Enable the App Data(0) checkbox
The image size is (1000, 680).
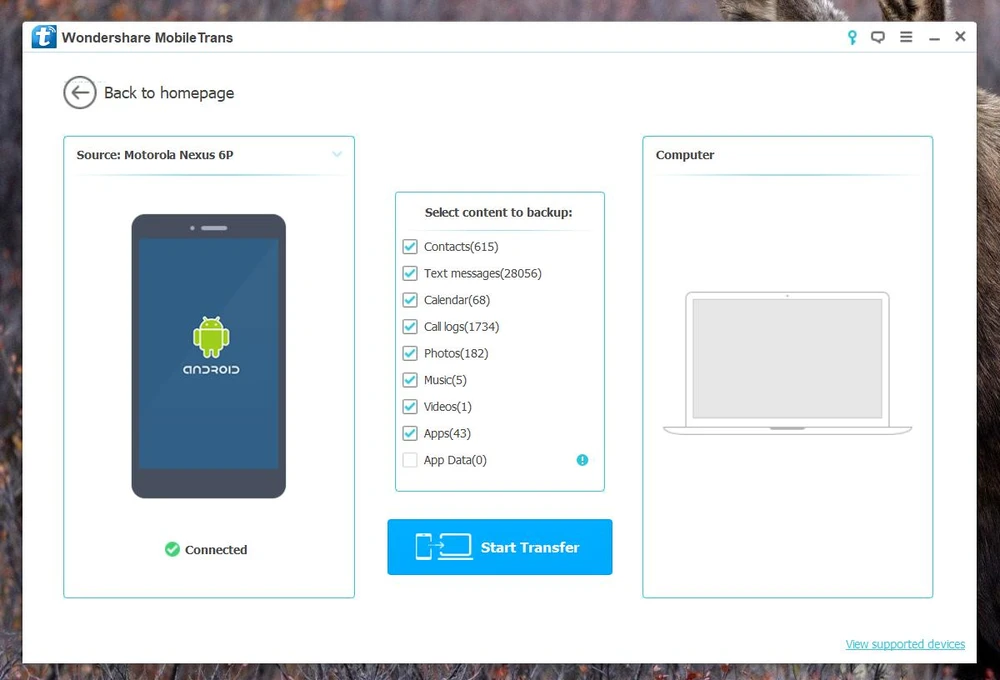point(410,460)
